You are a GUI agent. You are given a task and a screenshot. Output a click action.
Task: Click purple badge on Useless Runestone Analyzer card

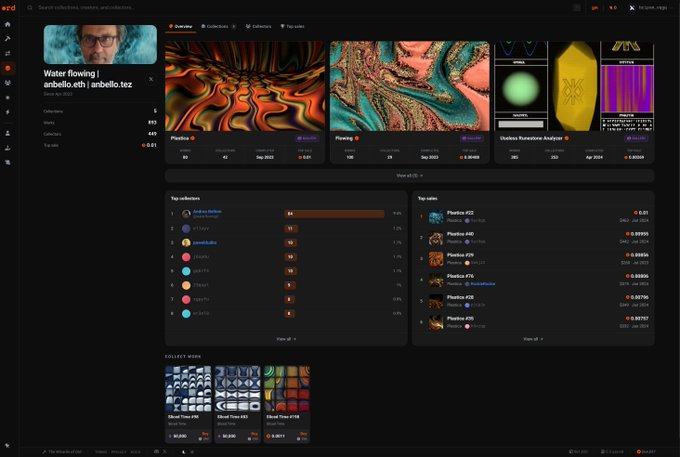pyautogui.click(x=636, y=138)
